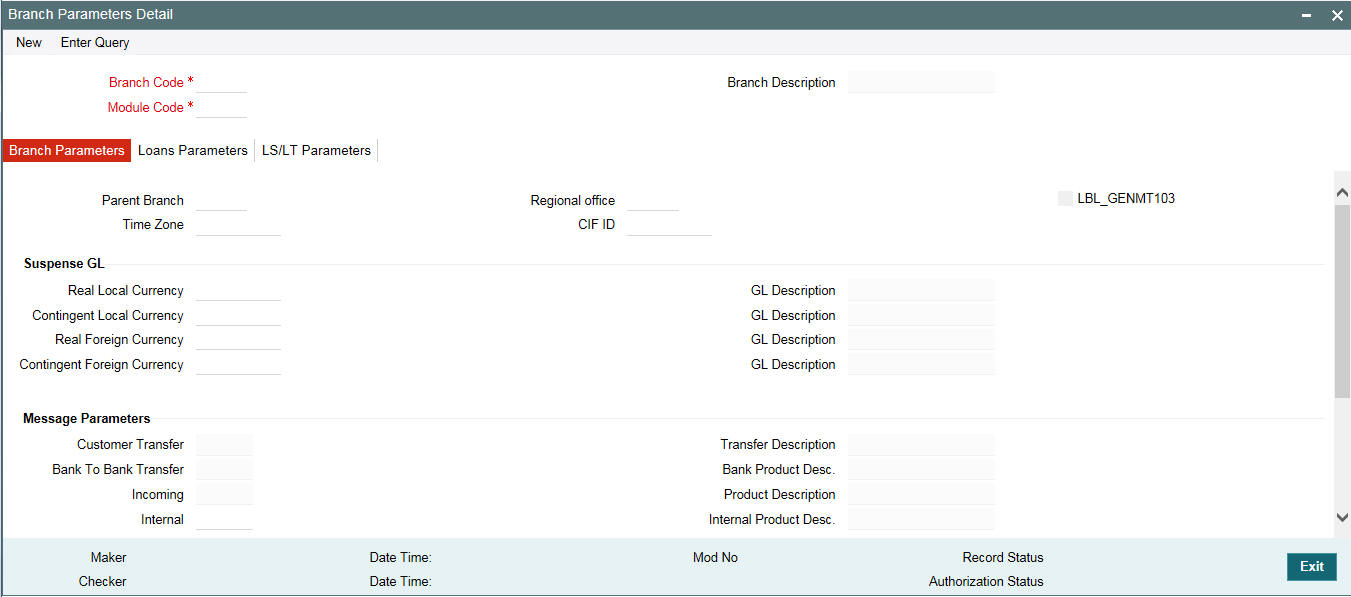This screenshot has height=597, width=1351.
Task: Click the Regional office field
Action: click(x=653, y=200)
